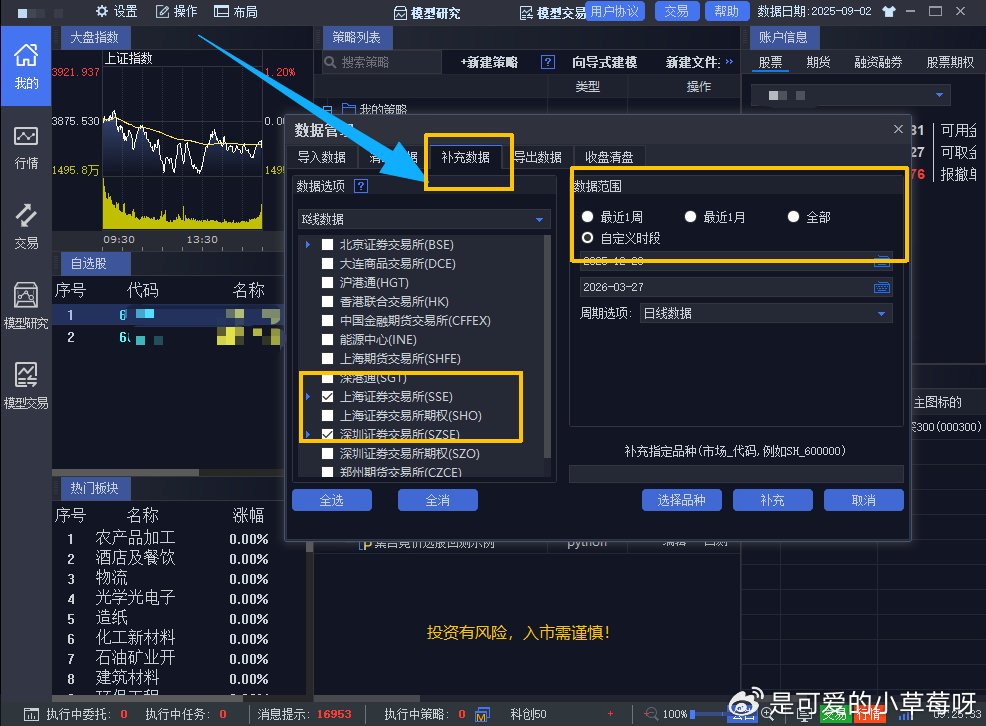The height and width of the screenshot is (726, 986).
Task: Click help icon next to 数据选项
Action: tap(361, 186)
